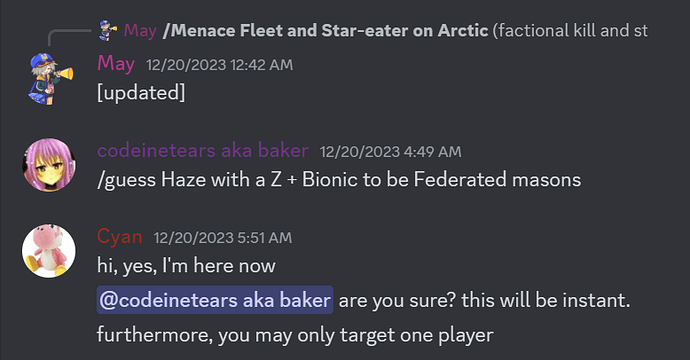Click truncated reply text (factional kill and st
Viewport: 690px width, 360px height.
tap(570, 30)
